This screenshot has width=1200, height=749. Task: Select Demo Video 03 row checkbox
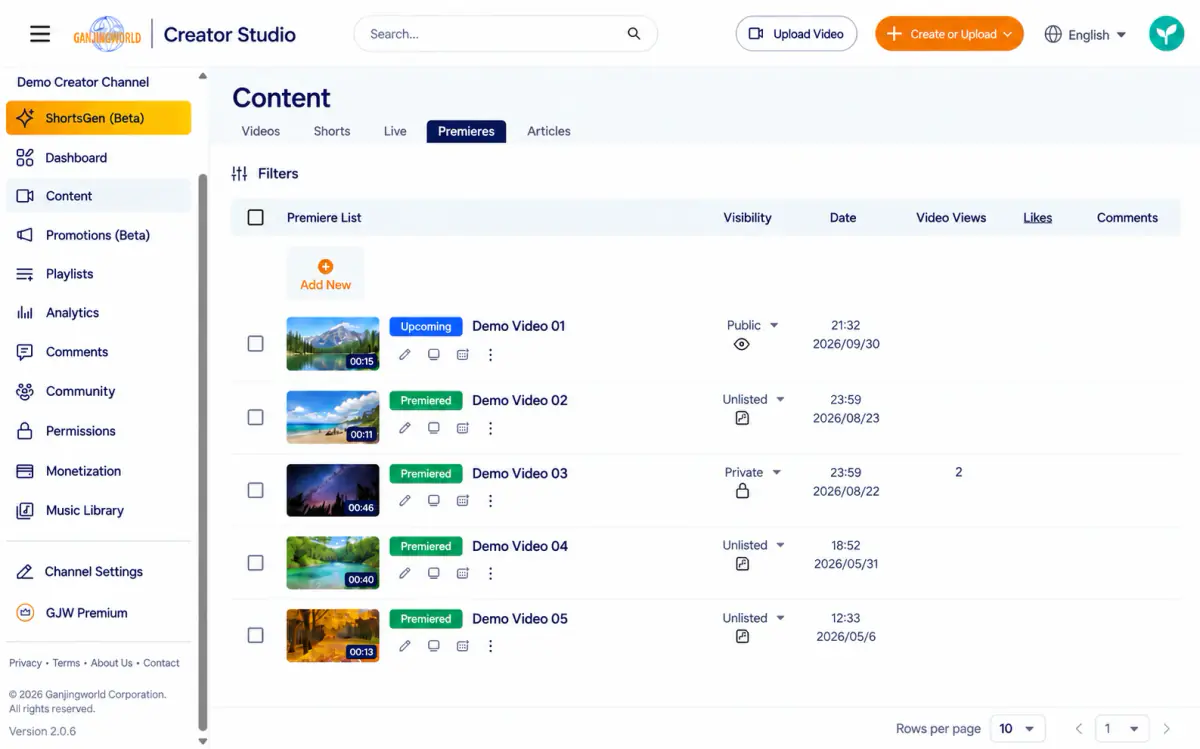tap(256, 490)
